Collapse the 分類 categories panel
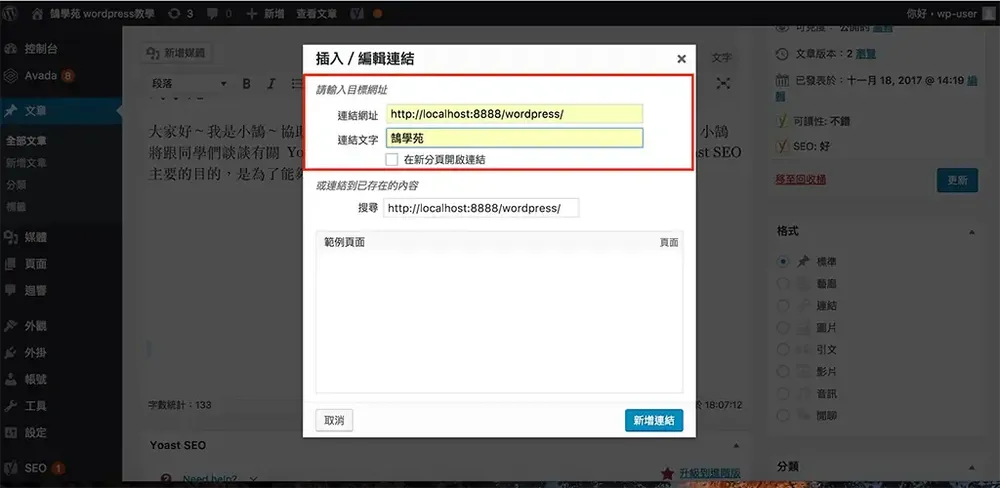Image resolution: width=1000 pixels, height=488 pixels. click(971, 467)
